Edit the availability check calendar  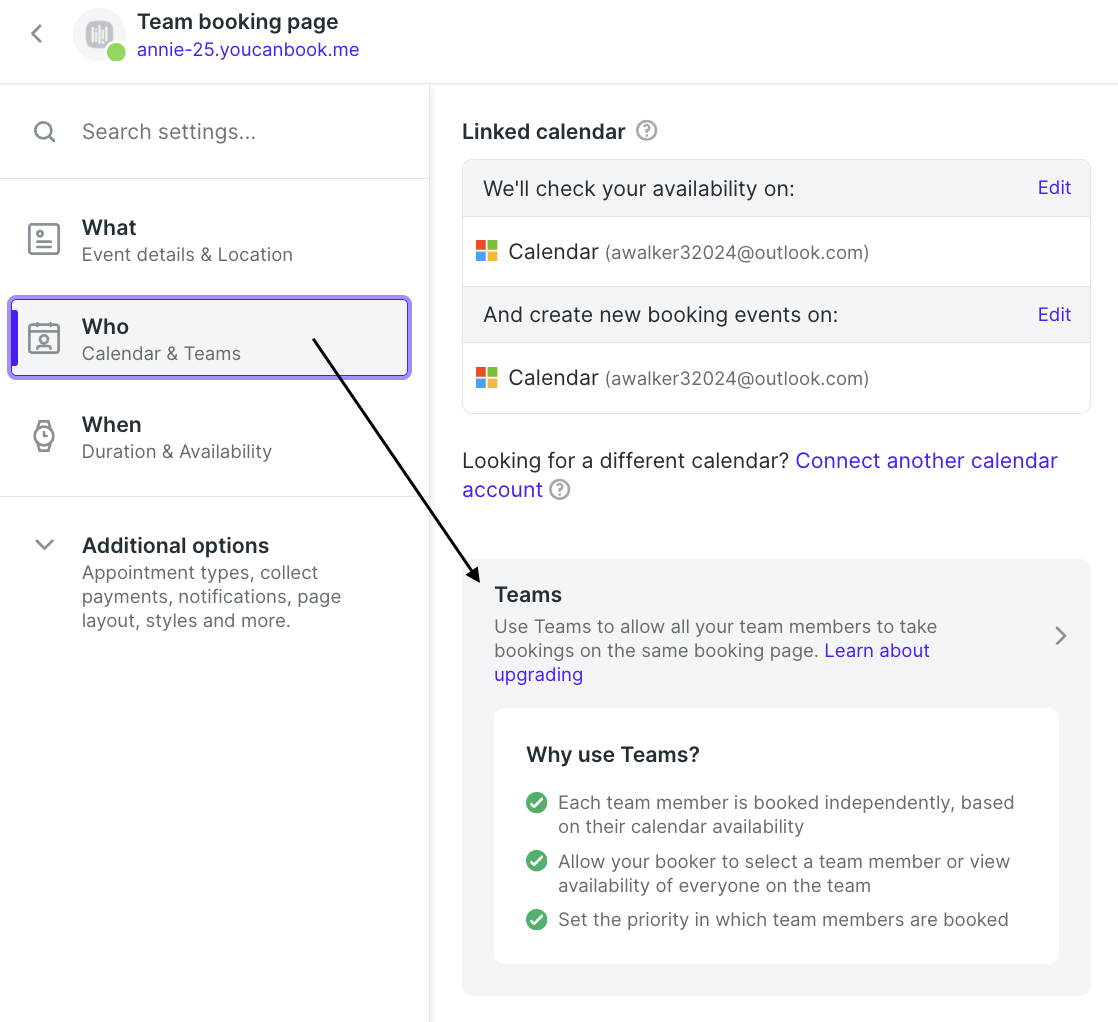(x=1054, y=188)
